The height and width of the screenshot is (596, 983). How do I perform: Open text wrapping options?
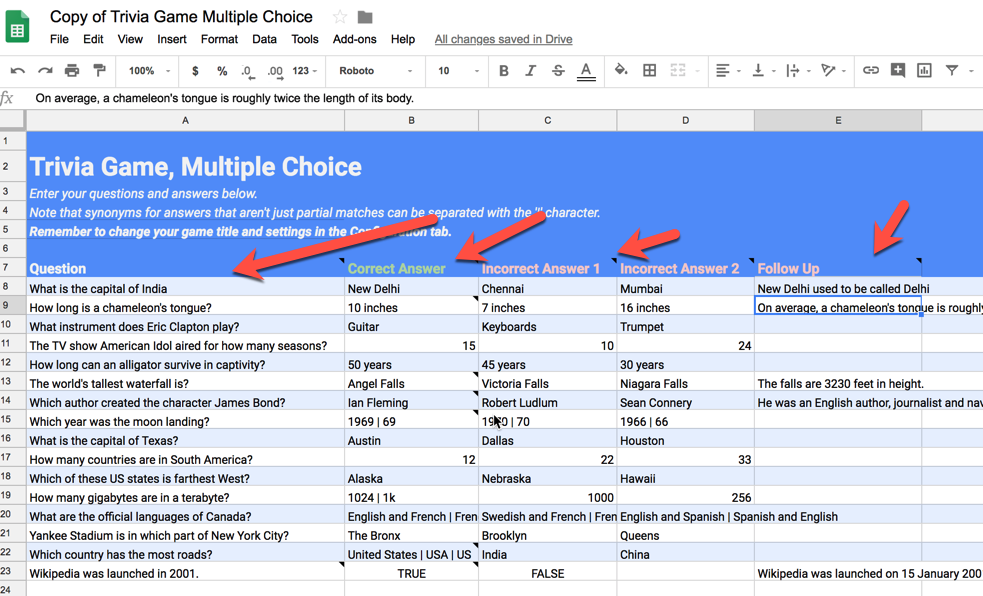[x=797, y=71]
